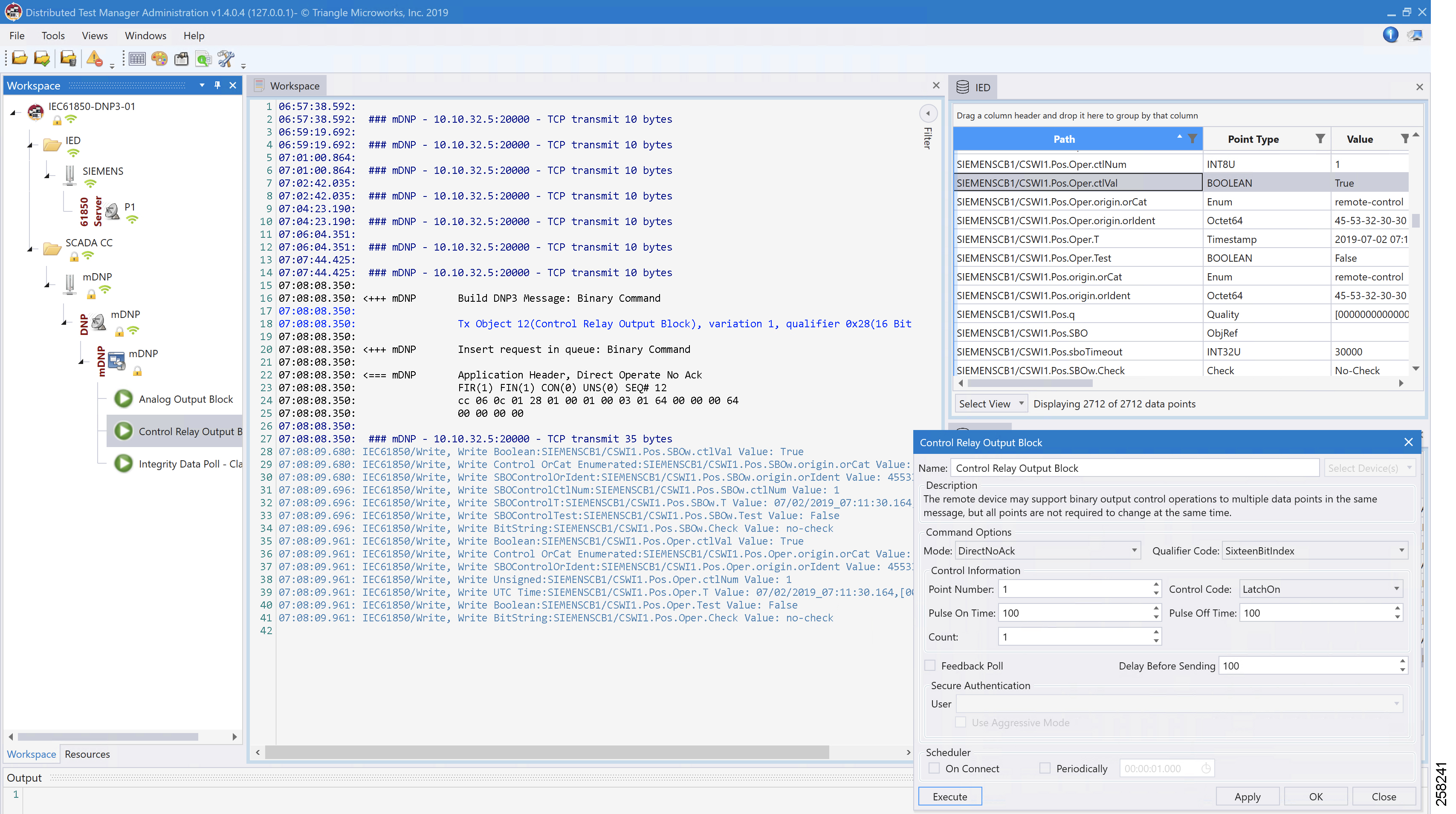This screenshot has width=1456, height=814.
Task: Open the Windows menu
Action: click(x=145, y=36)
